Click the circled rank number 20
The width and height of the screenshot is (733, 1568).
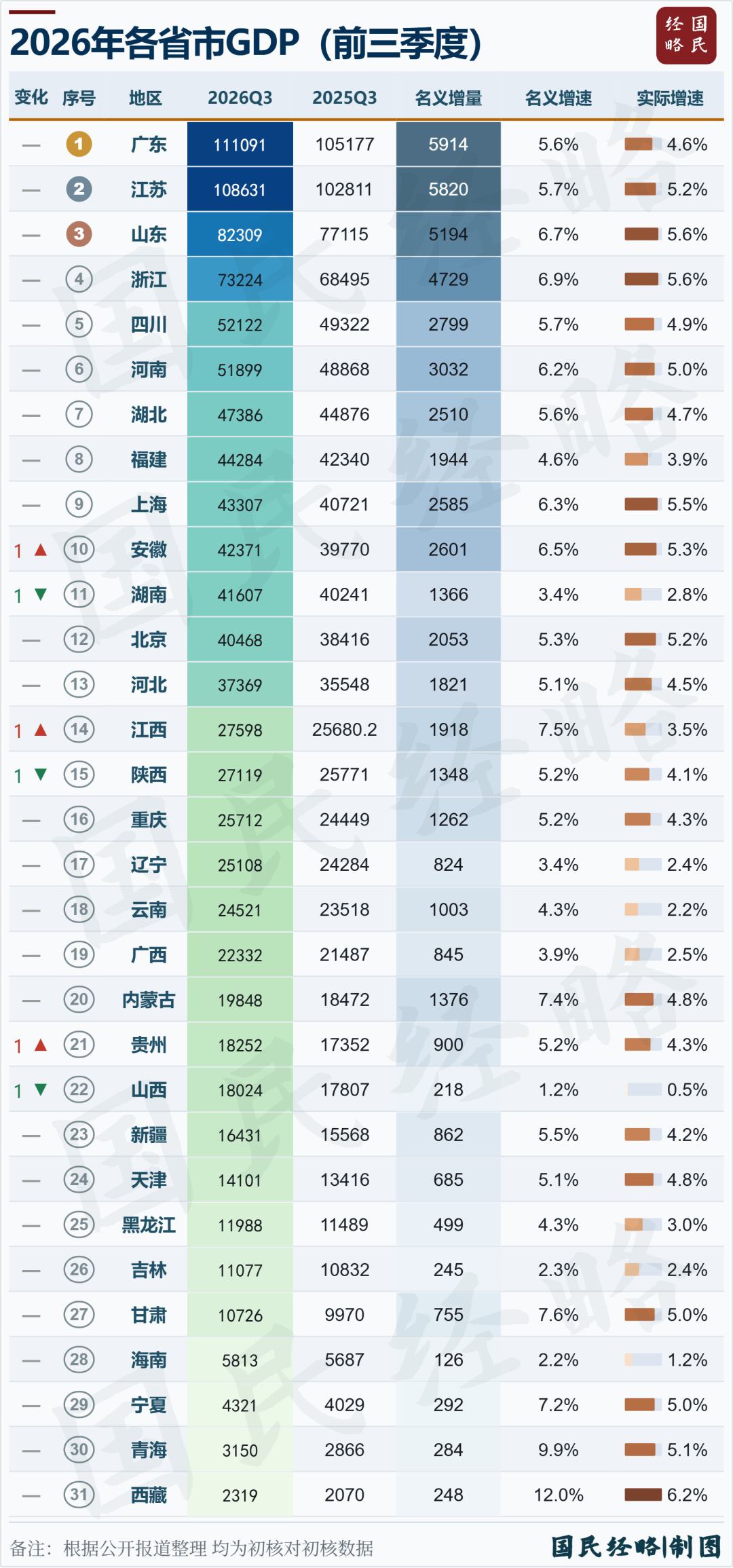pos(79,999)
